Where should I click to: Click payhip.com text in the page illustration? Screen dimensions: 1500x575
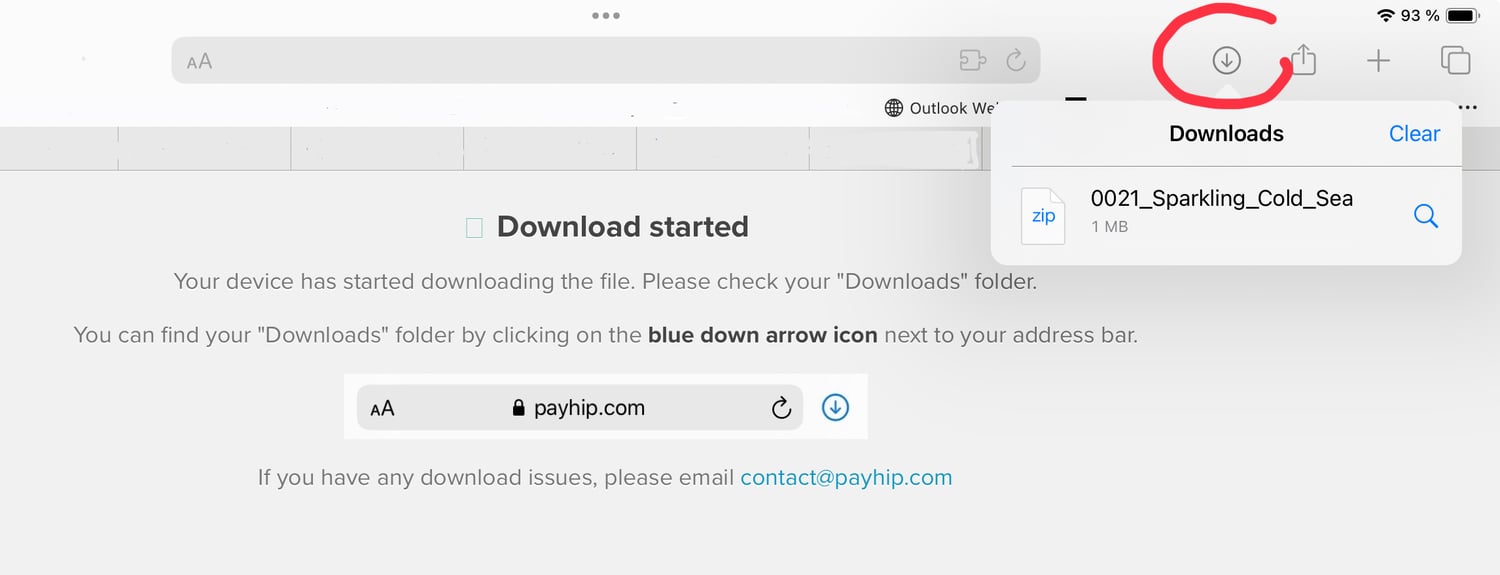(x=589, y=408)
